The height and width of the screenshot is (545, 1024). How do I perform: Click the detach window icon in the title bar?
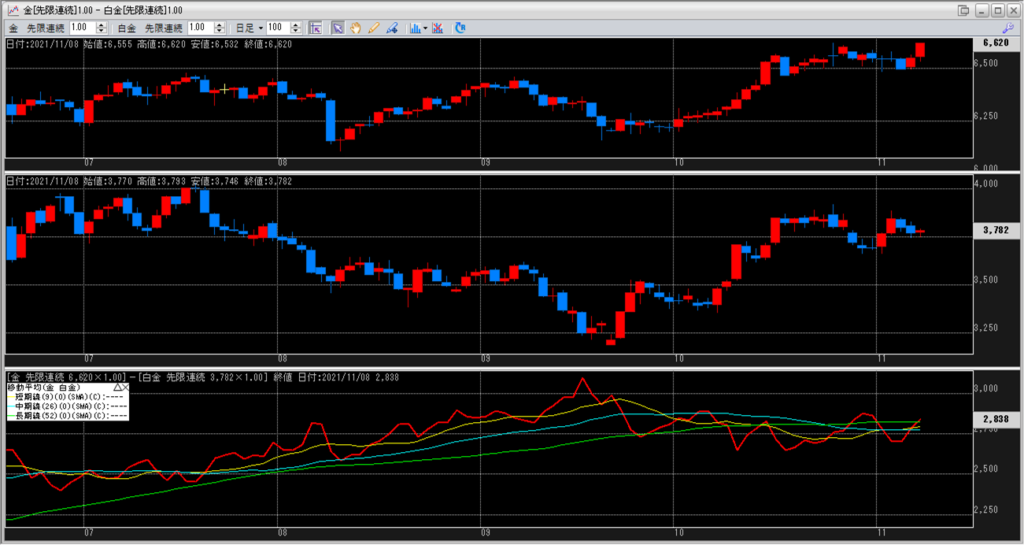coord(964,10)
